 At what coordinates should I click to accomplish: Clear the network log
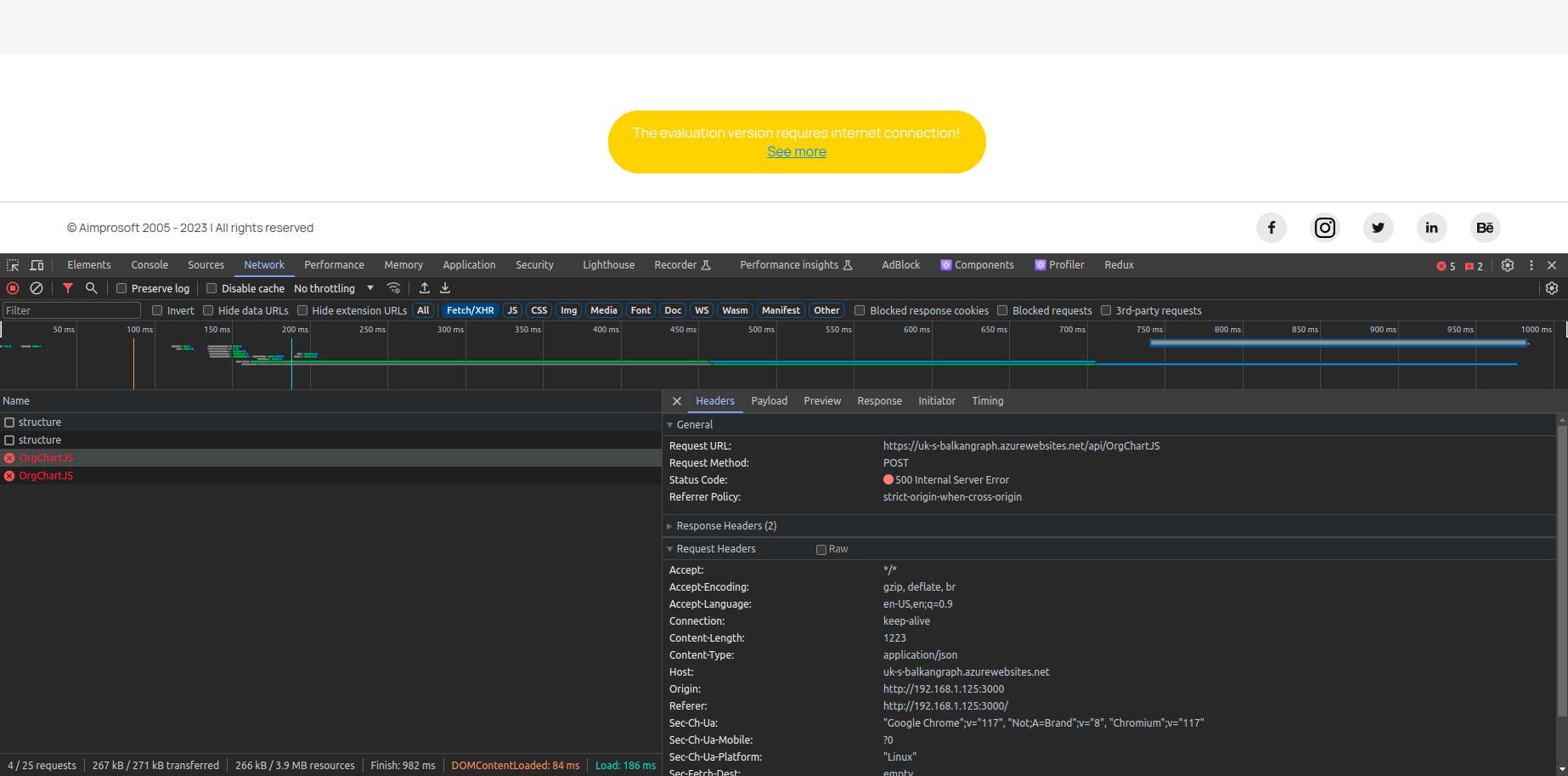(37, 288)
